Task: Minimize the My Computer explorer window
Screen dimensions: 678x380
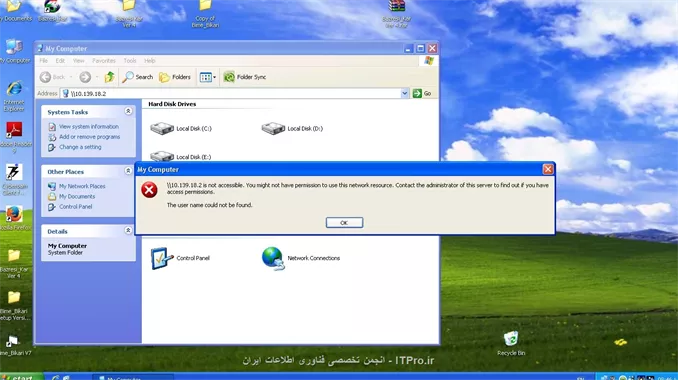Action: pyautogui.click(x=408, y=48)
